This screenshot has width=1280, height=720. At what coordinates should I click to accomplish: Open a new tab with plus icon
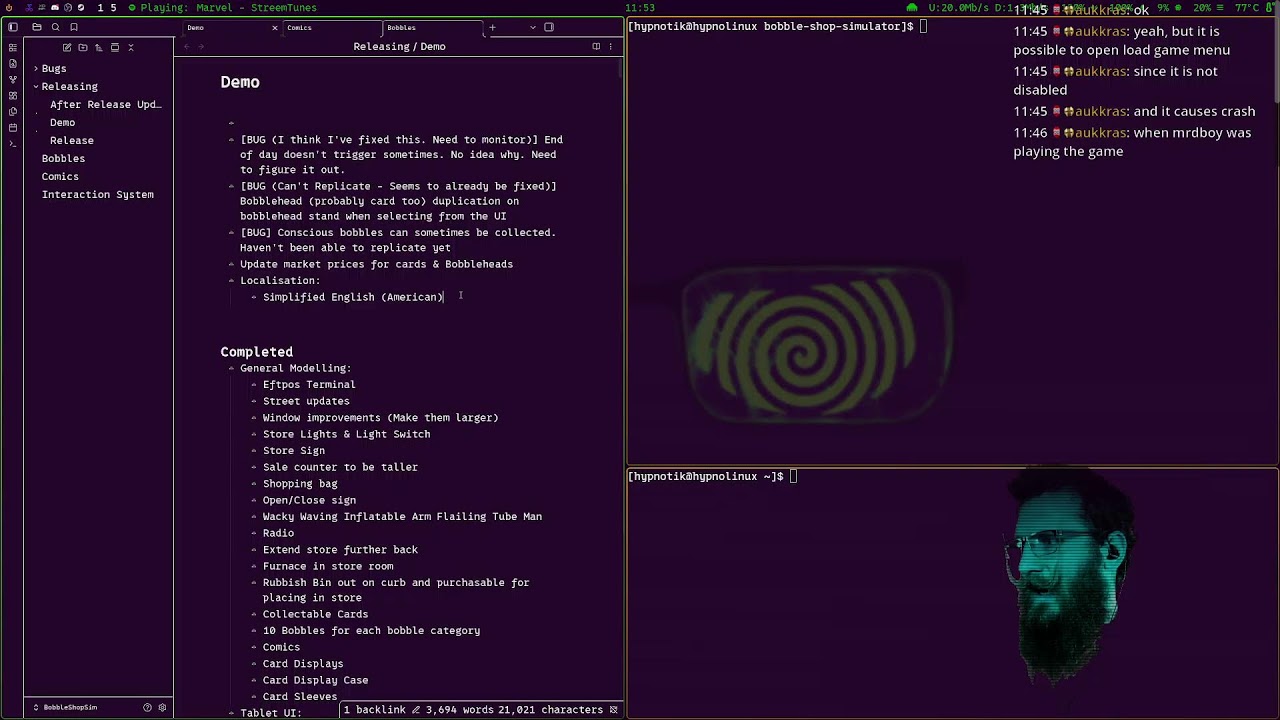tap(492, 27)
